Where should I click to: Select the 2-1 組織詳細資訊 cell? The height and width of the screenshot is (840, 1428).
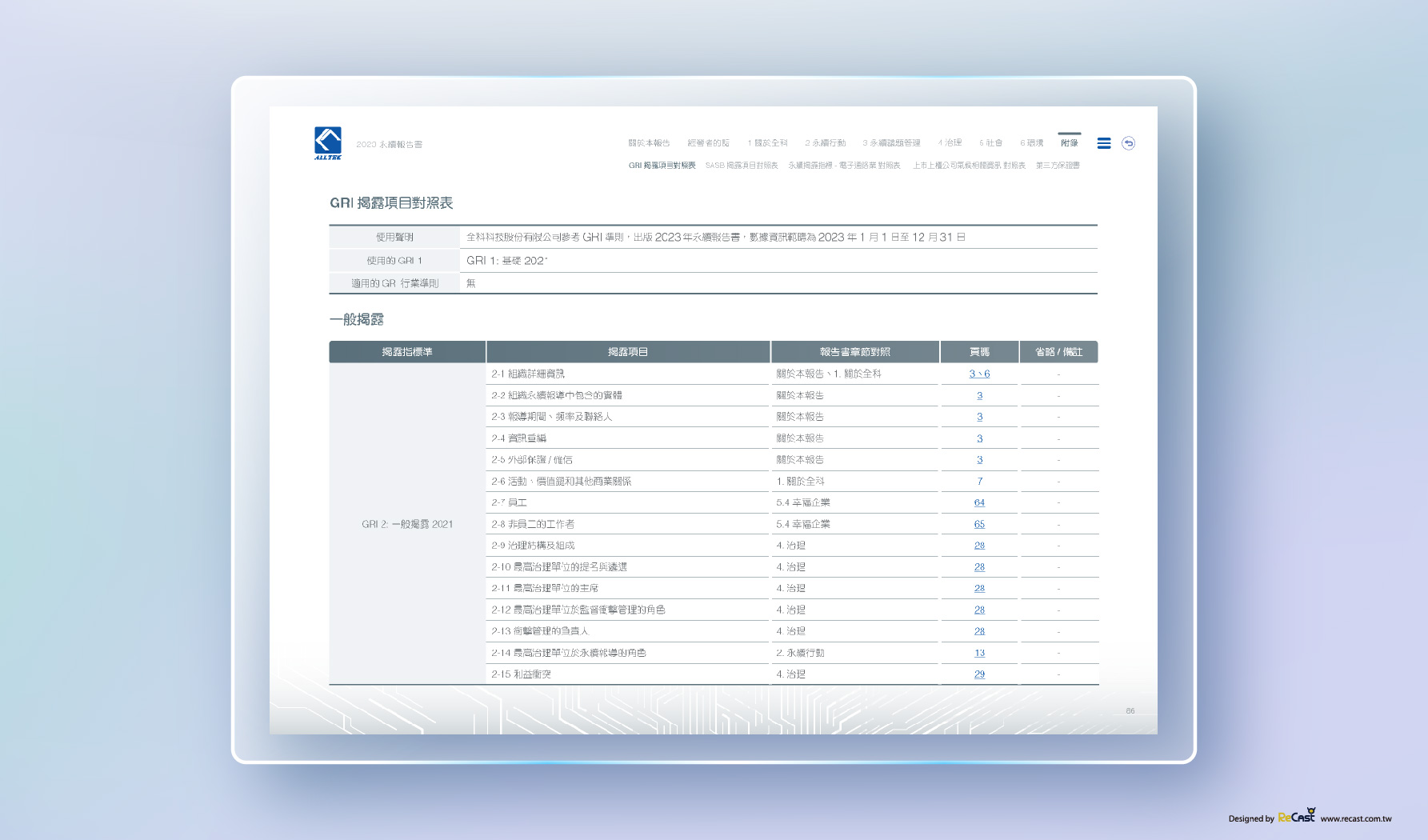628,374
